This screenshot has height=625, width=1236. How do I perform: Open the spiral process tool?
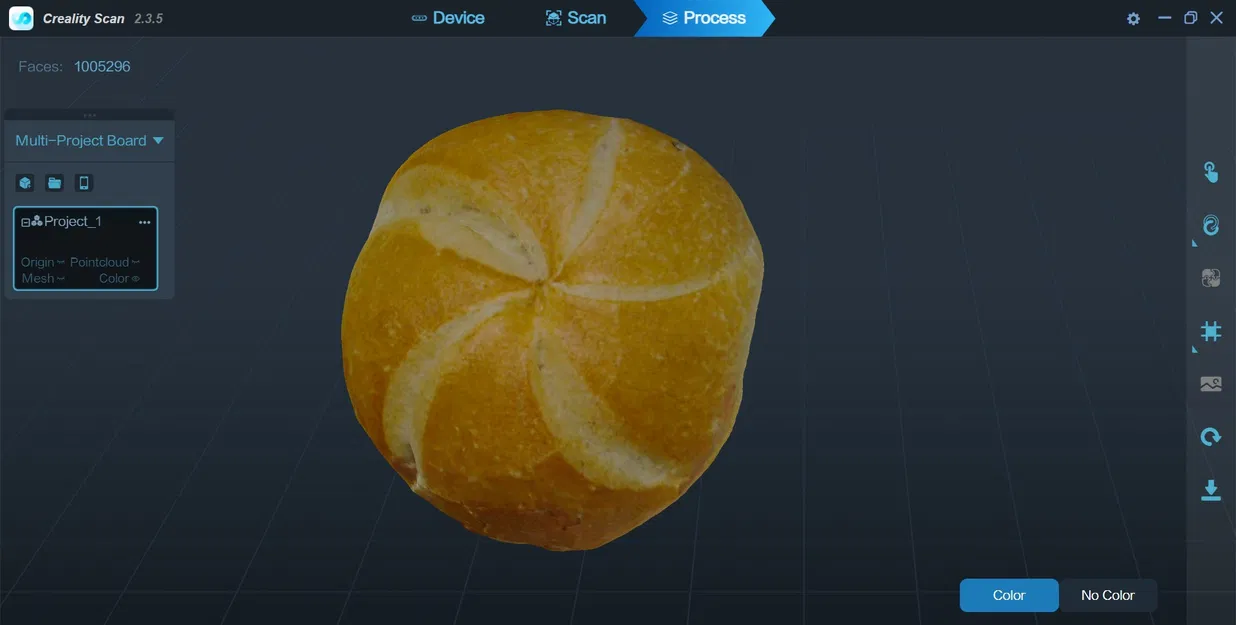[1210, 225]
